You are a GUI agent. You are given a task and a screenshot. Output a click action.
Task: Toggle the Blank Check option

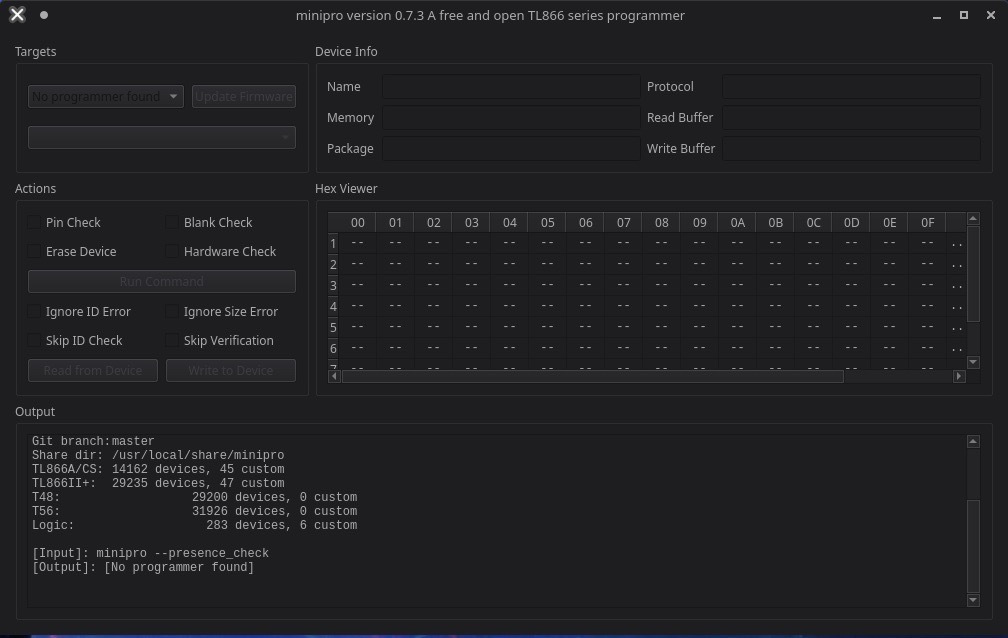tap(173, 222)
